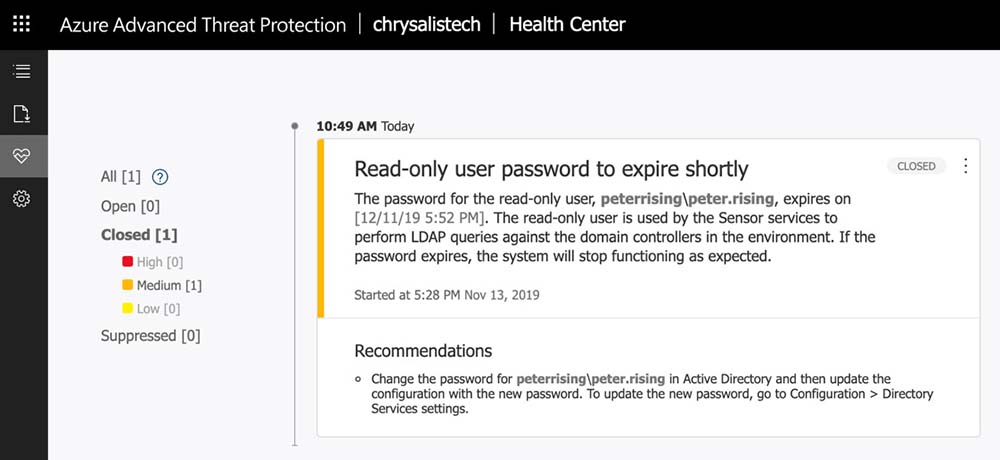Show All [1] health alerts
Screen dimensions: 1000x460
click(121, 177)
